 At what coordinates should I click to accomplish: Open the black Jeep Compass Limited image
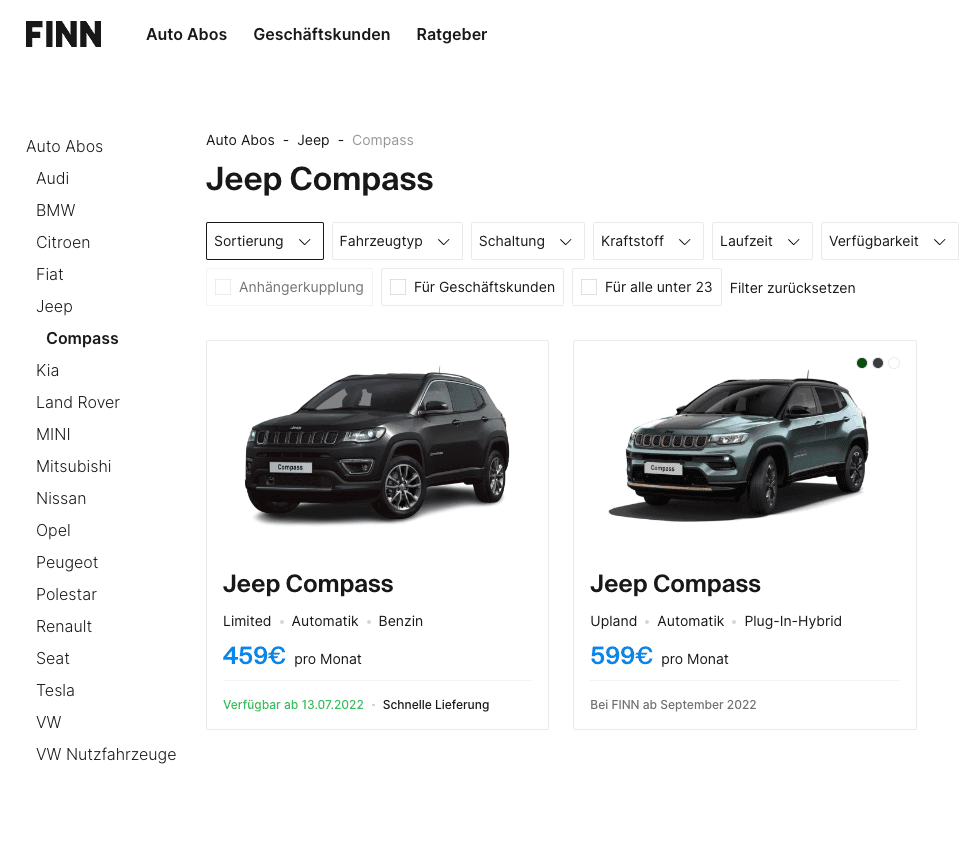coord(377,446)
